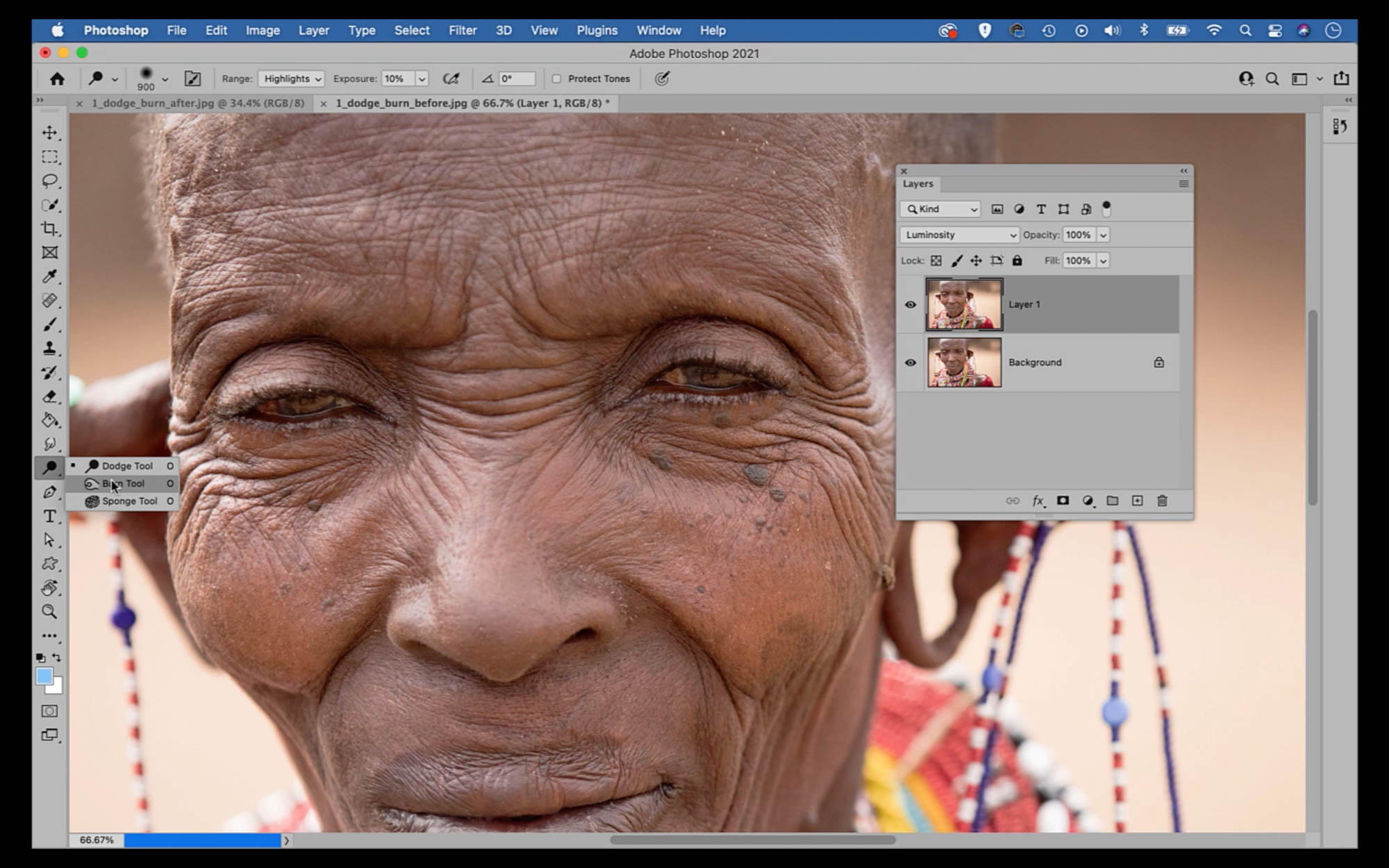Click the Add layer mask icon
1389x868 pixels.
1063,501
